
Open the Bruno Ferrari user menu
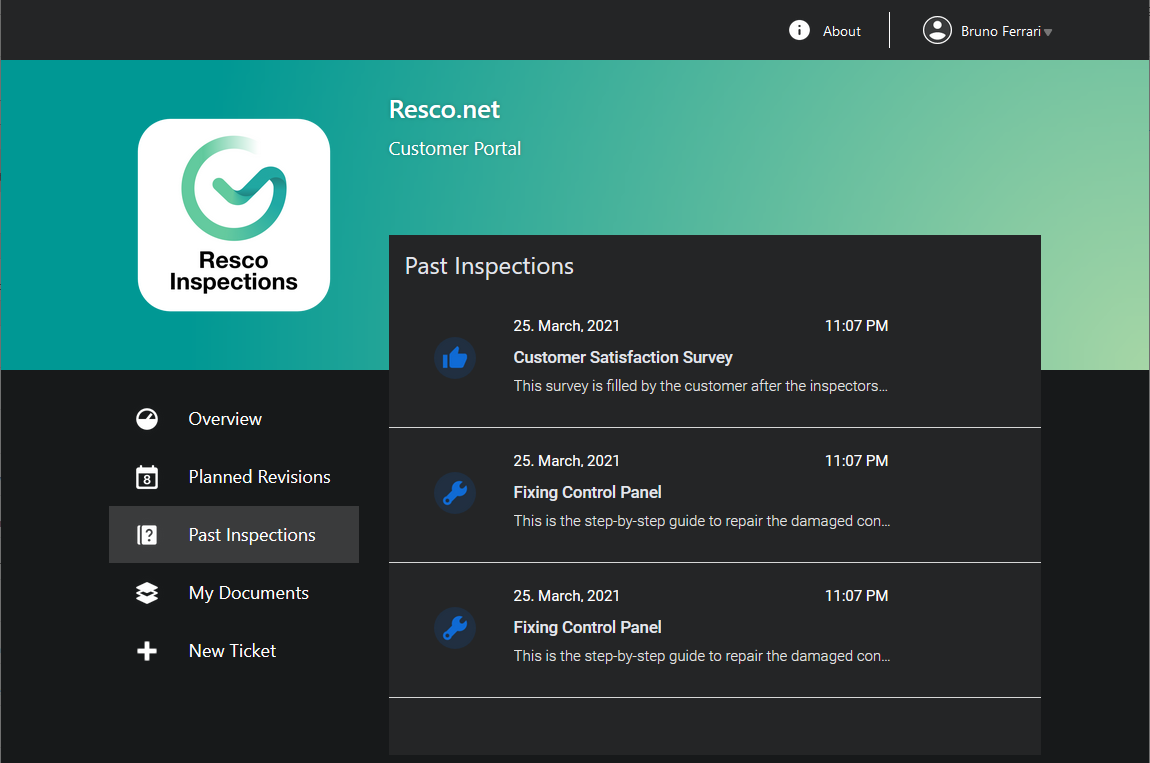point(987,31)
